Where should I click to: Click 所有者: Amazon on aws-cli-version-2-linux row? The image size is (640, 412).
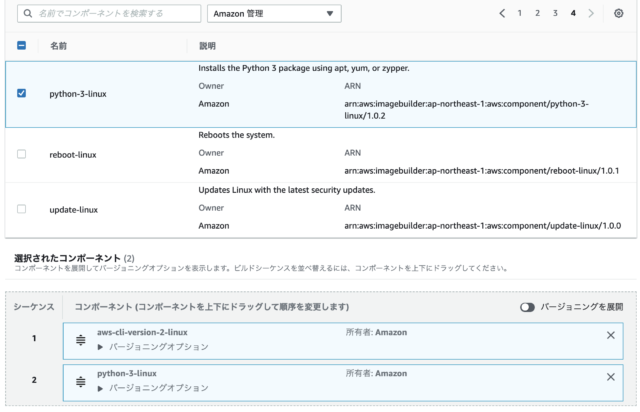click(x=376, y=332)
